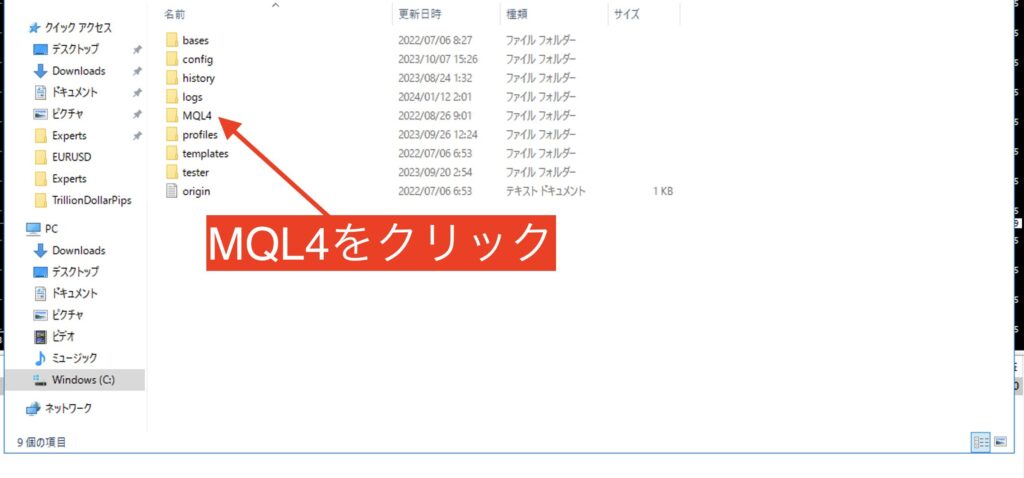Screen dimensions: 1024x478
Task: Click the tester date 2023/09/20 2:54
Action: click(x=435, y=172)
